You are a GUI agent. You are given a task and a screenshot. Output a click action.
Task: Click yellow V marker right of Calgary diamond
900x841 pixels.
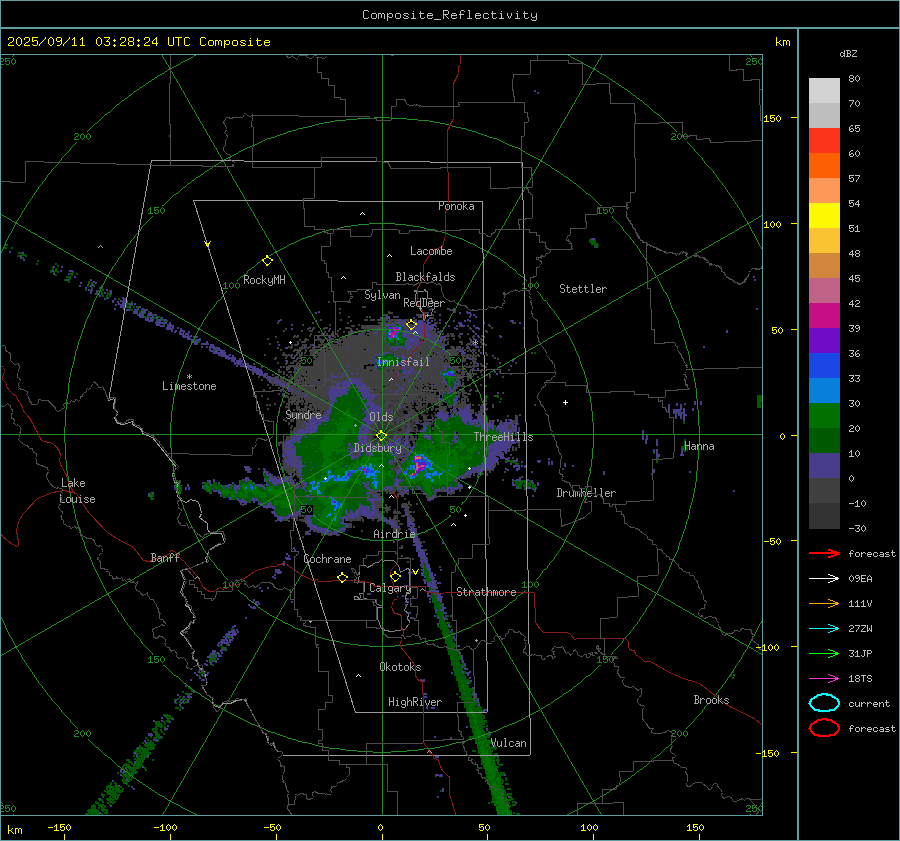(415, 572)
